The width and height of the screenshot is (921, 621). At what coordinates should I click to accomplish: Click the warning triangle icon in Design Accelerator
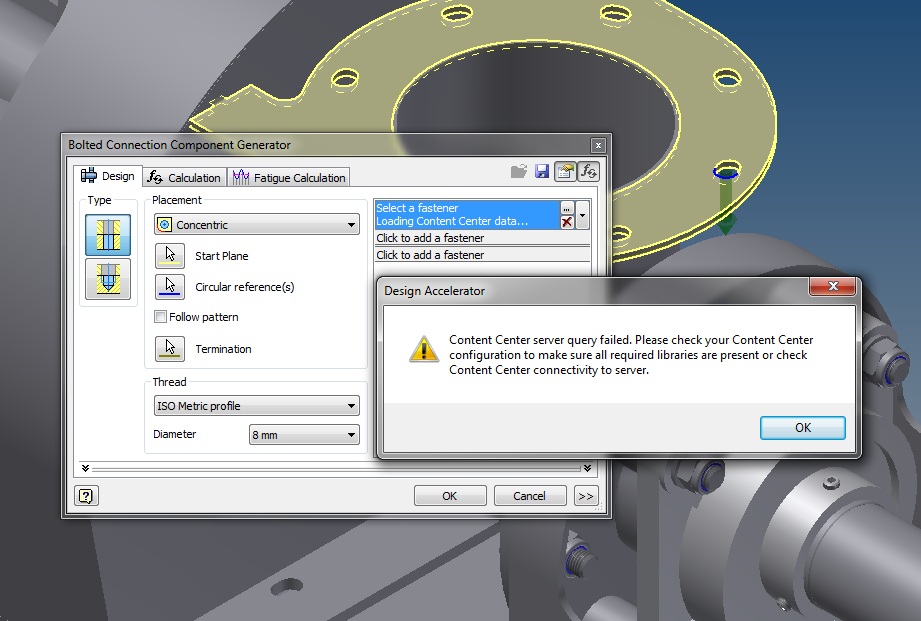point(423,349)
